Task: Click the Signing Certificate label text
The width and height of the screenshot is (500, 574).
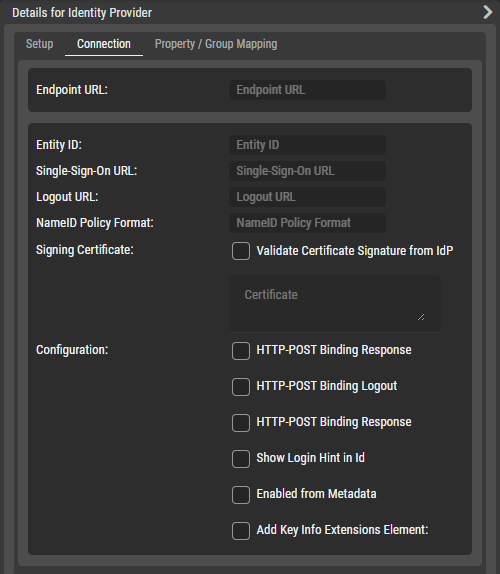Action: point(85,250)
